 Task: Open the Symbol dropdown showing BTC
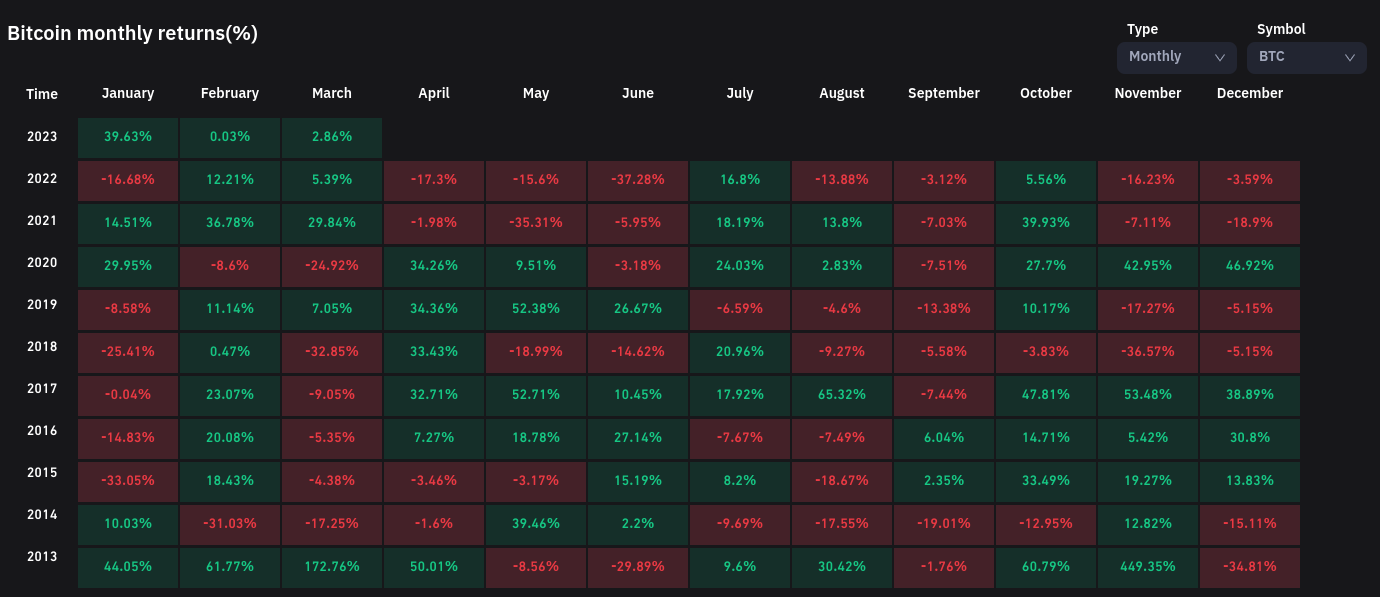point(1306,57)
